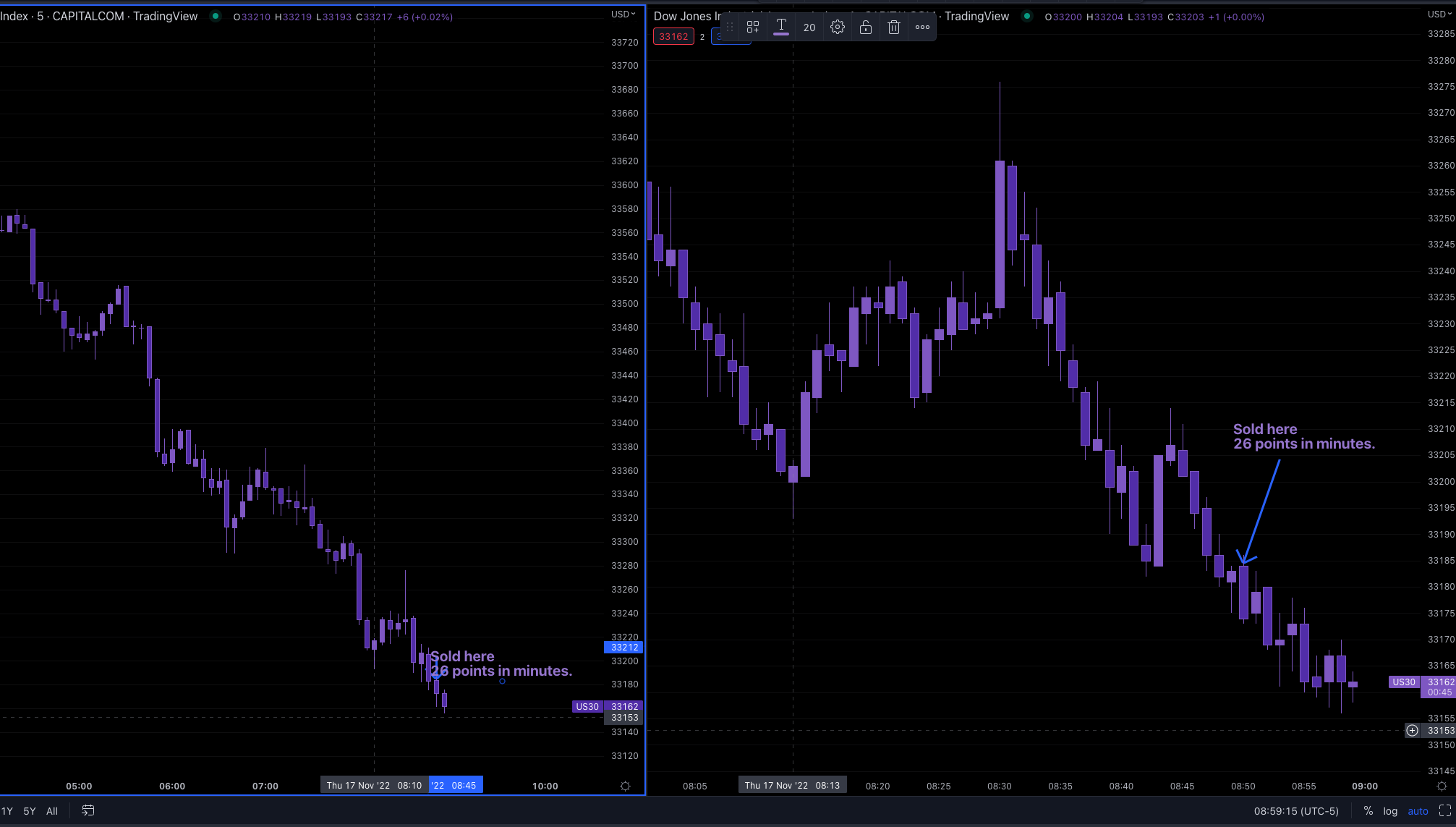This screenshot has height=827, width=1456.
Task: Delete the annotation using the trash icon
Action: (893, 27)
